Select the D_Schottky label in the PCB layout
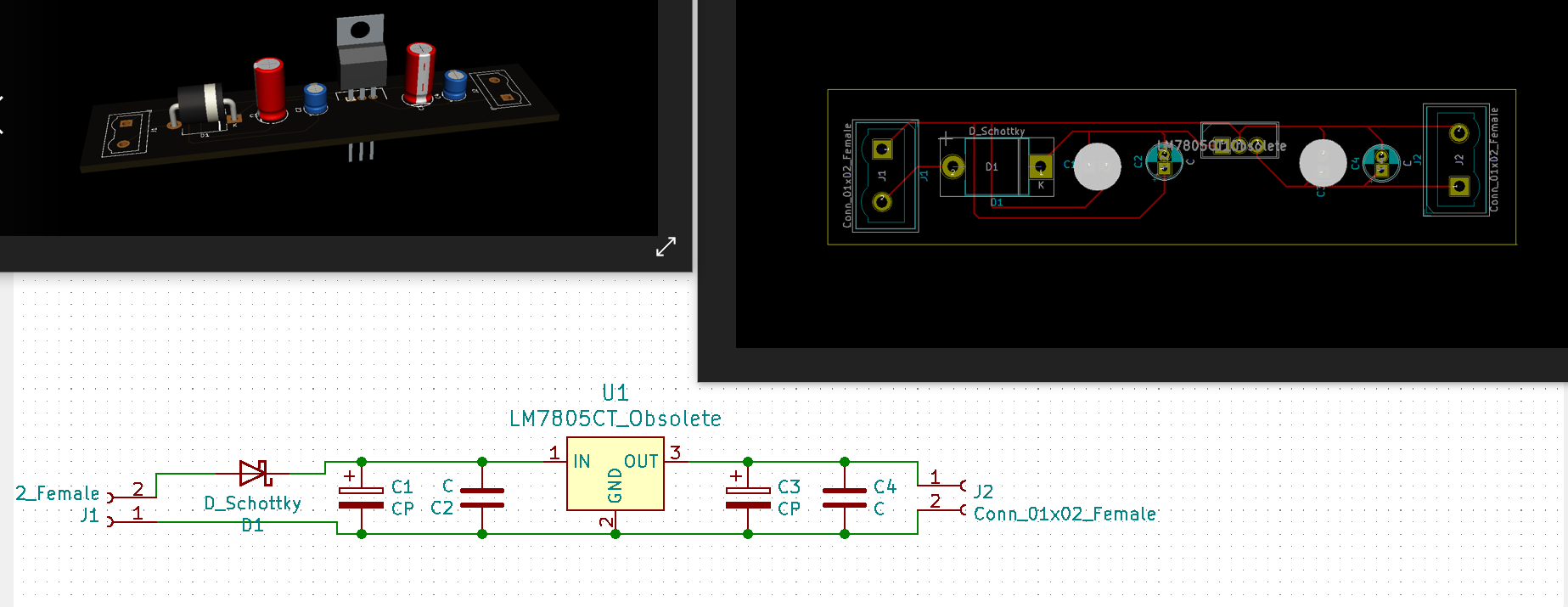Image resolution: width=1568 pixels, height=607 pixels. click(x=997, y=132)
